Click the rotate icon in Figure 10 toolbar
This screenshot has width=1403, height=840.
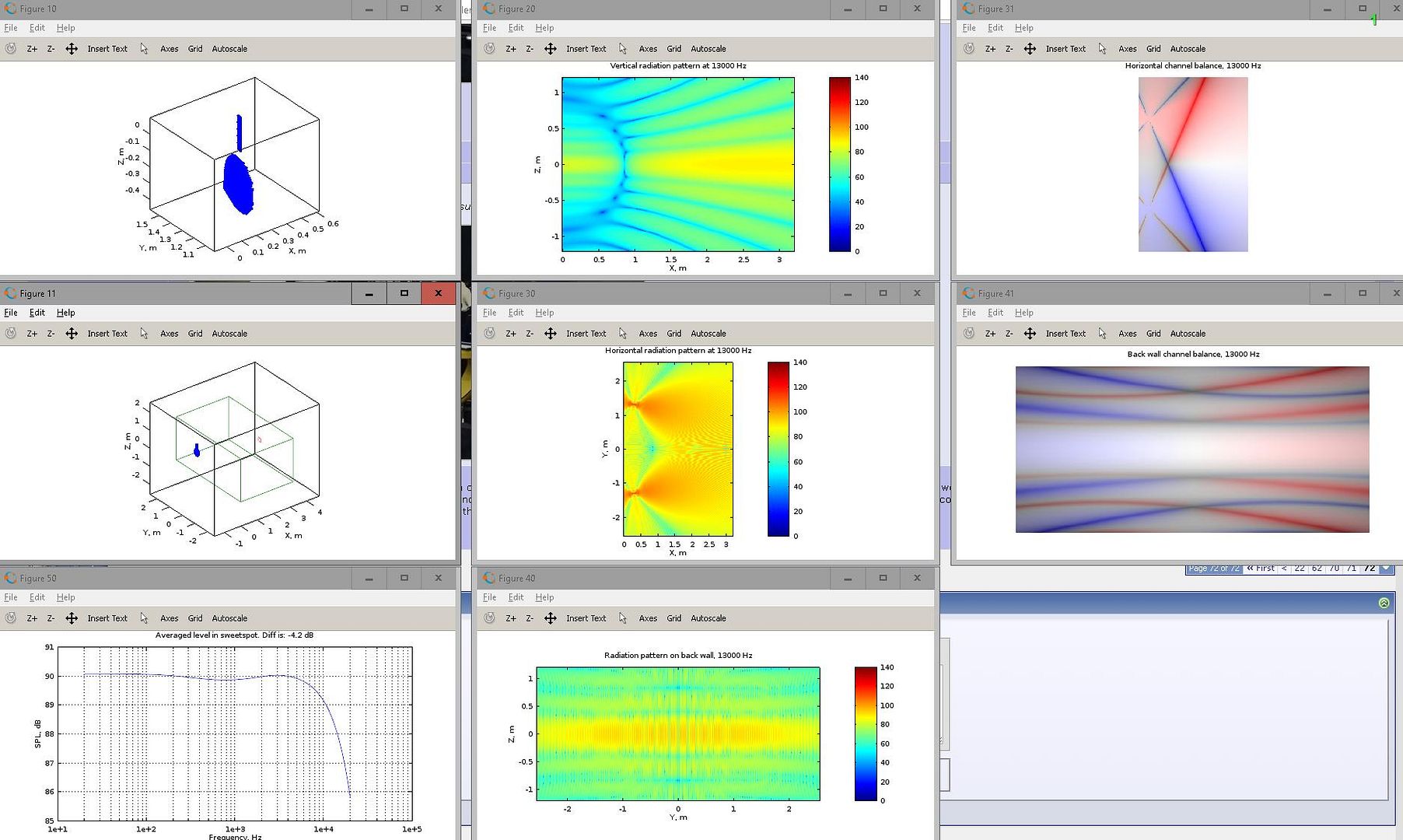pyautogui.click(x=11, y=48)
